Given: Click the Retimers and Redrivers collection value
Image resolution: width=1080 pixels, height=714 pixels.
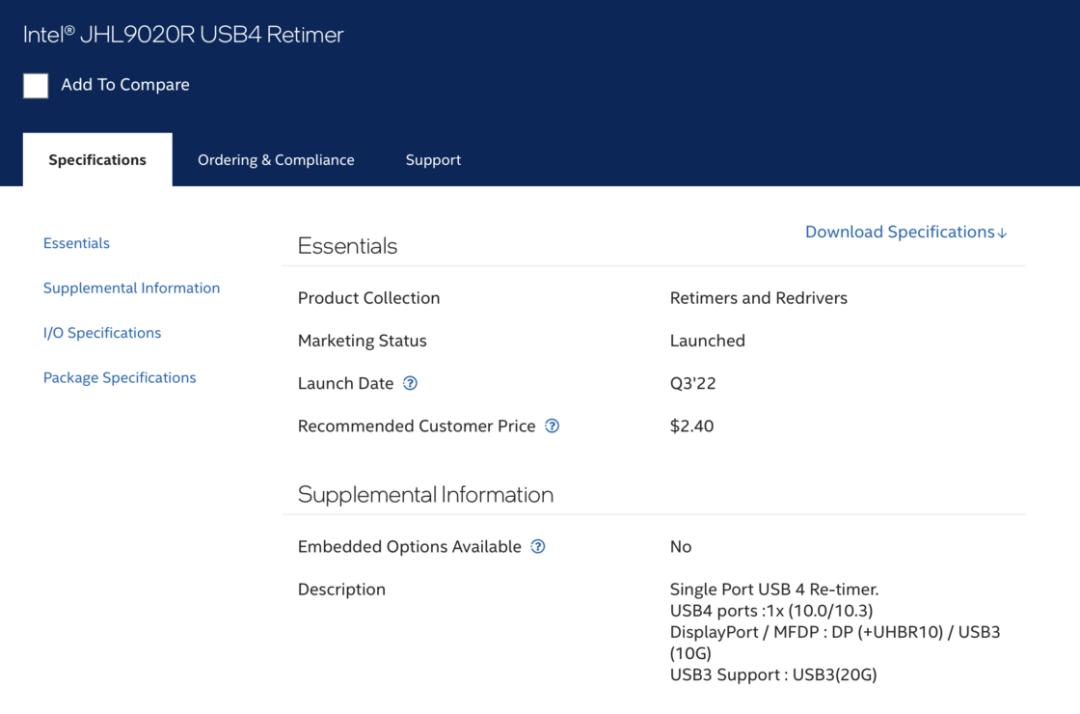Looking at the screenshot, I should tap(758, 298).
